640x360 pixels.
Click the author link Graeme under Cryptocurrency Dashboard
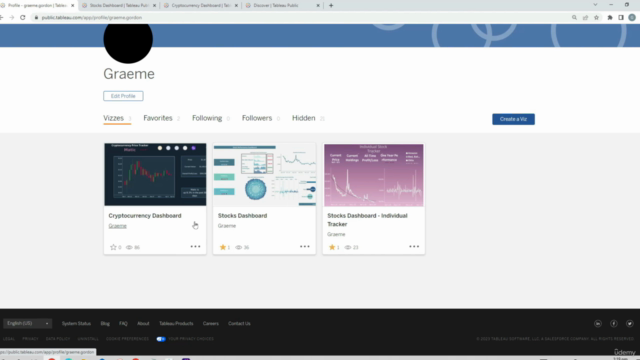coord(118,226)
